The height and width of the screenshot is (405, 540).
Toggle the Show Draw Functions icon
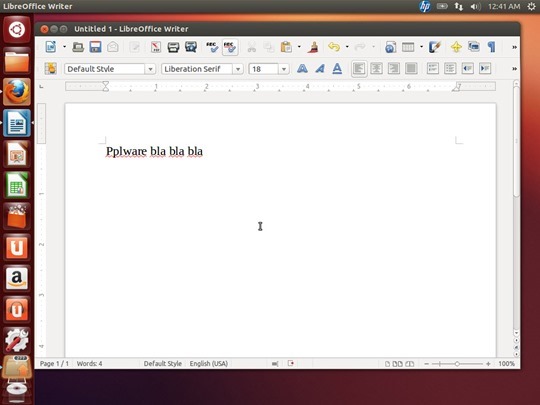(435, 47)
